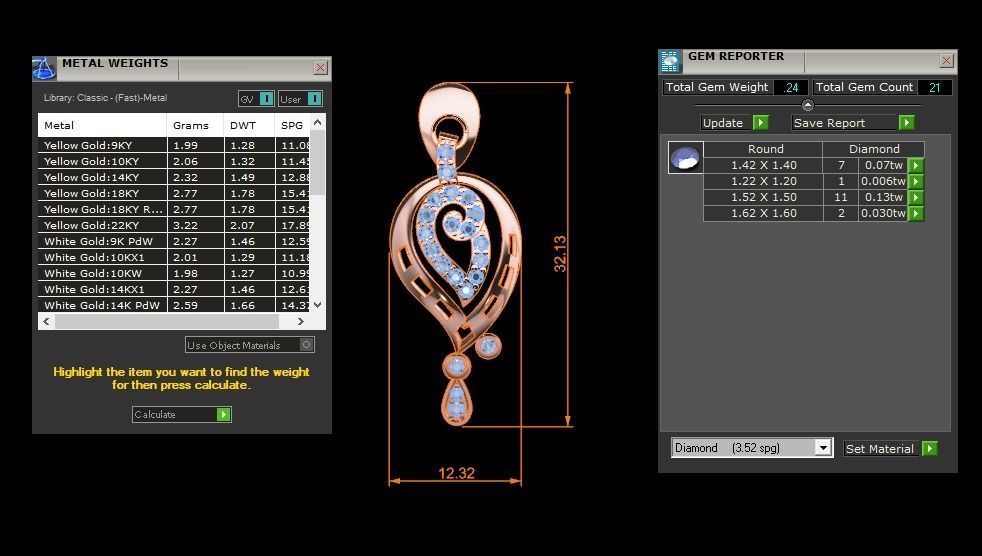
Task: Click the metal list scroll down arrow
Action: pos(318,305)
